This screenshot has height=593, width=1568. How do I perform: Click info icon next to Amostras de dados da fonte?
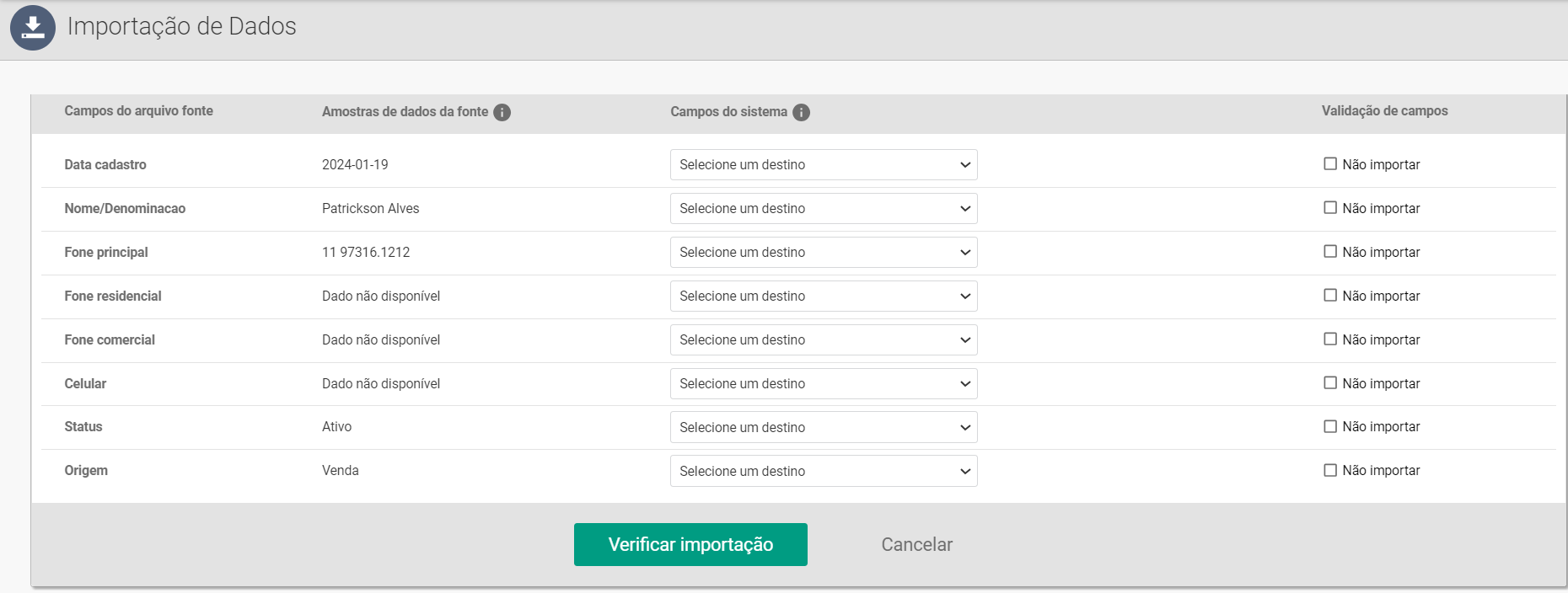tap(502, 112)
